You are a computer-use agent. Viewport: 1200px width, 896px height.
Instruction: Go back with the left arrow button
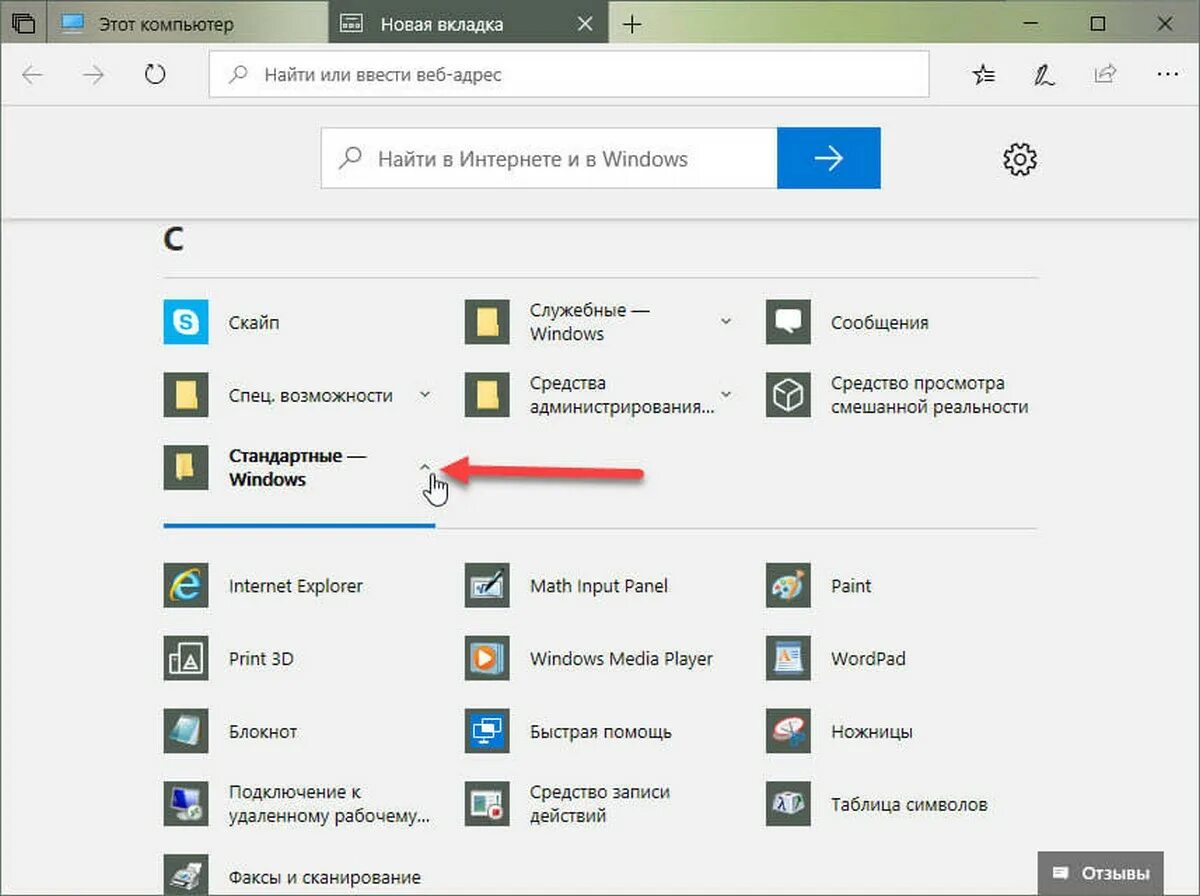click(33, 74)
